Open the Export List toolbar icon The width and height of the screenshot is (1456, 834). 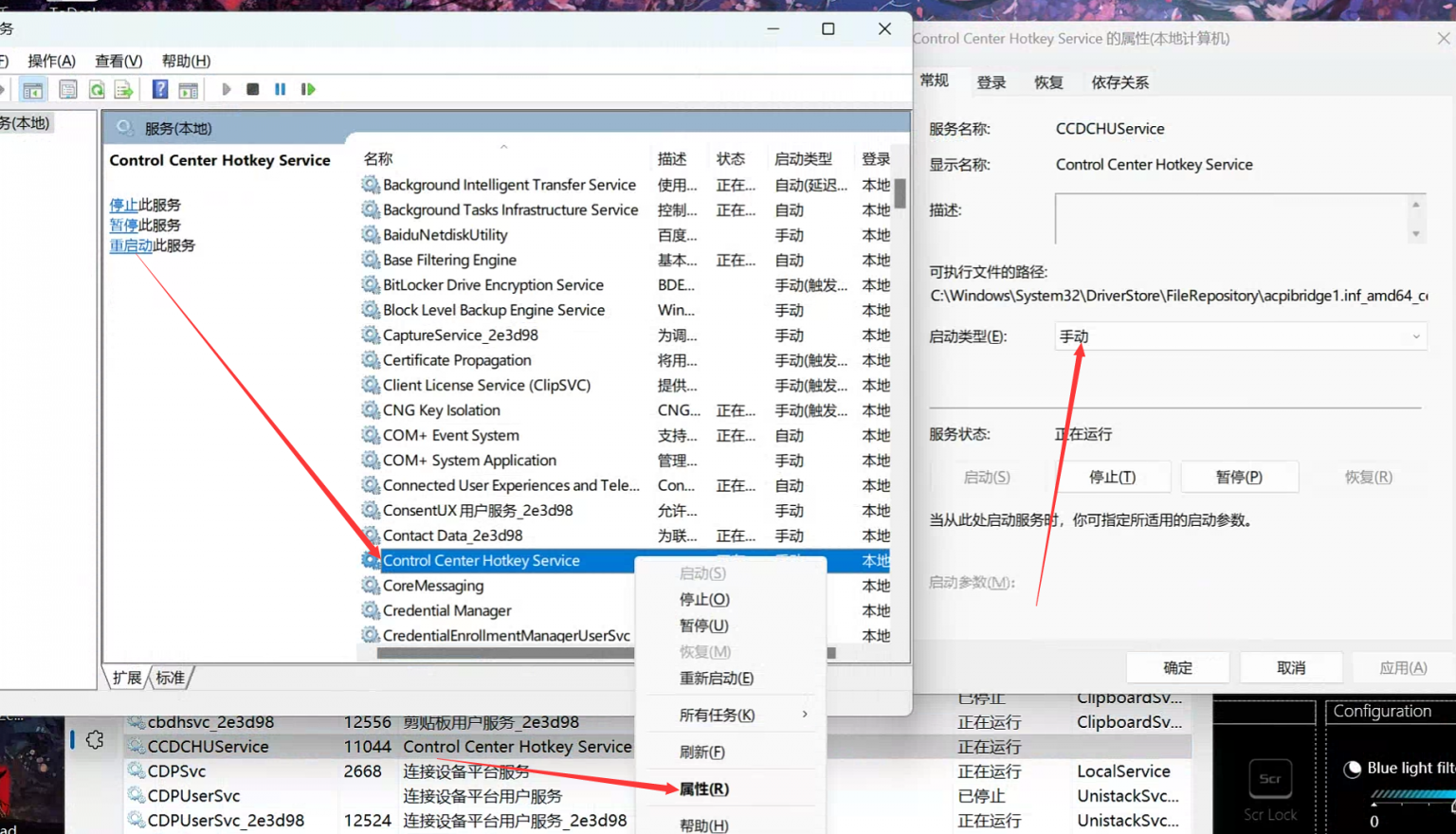click(124, 88)
